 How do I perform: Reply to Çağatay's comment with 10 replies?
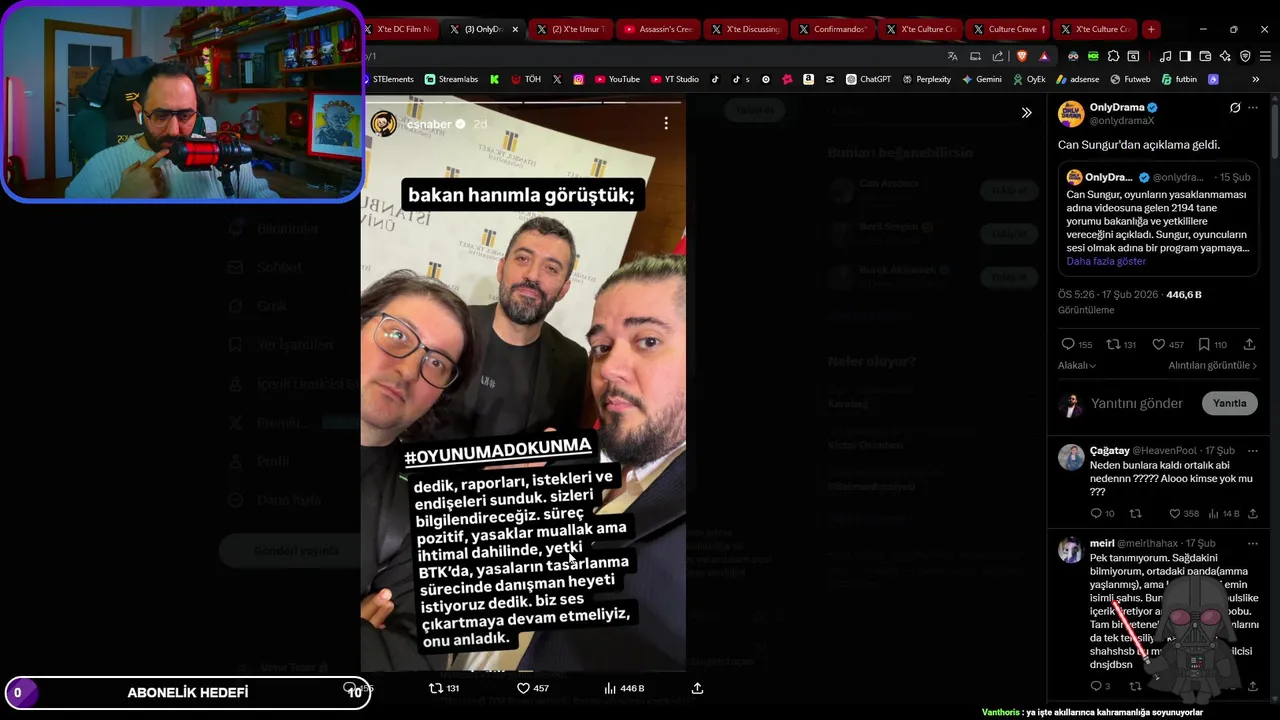click(1096, 514)
